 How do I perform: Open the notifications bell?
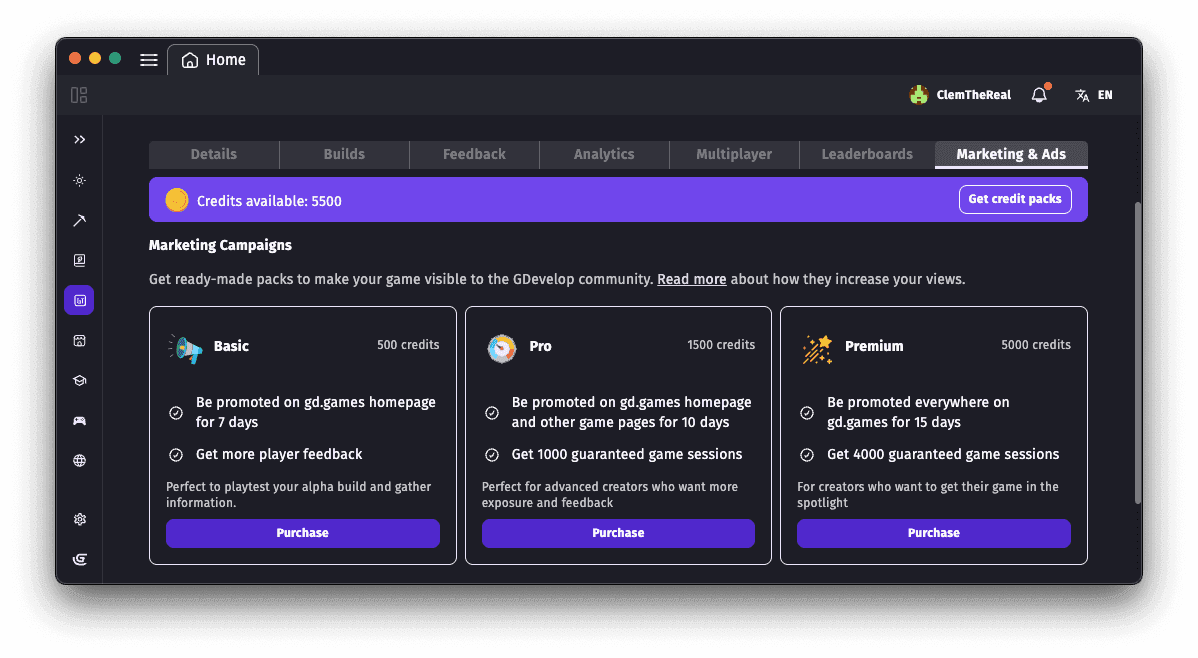[1039, 95]
